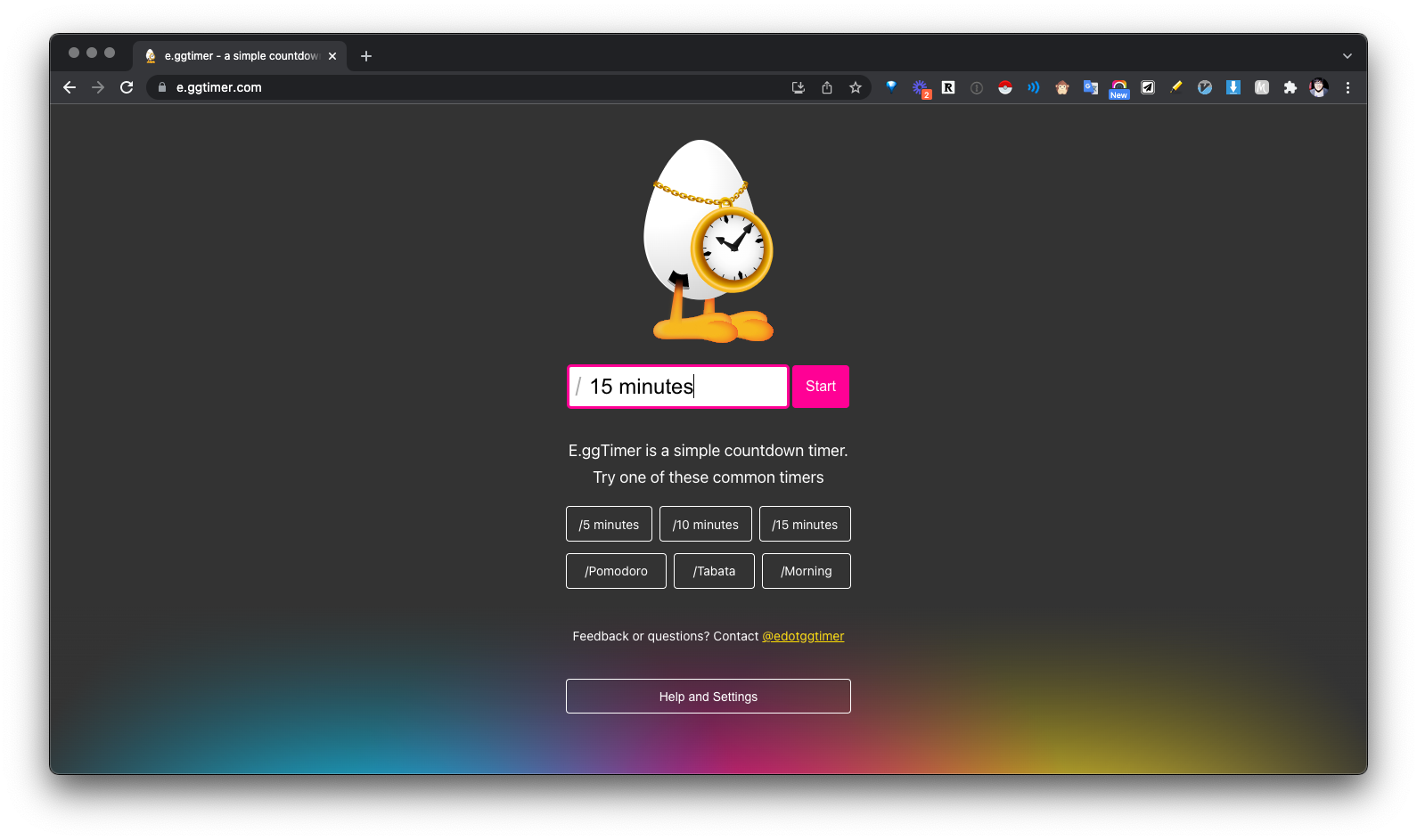Click the grey circular info extension icon
1417x840 pixels.
[x=977, y=87]
